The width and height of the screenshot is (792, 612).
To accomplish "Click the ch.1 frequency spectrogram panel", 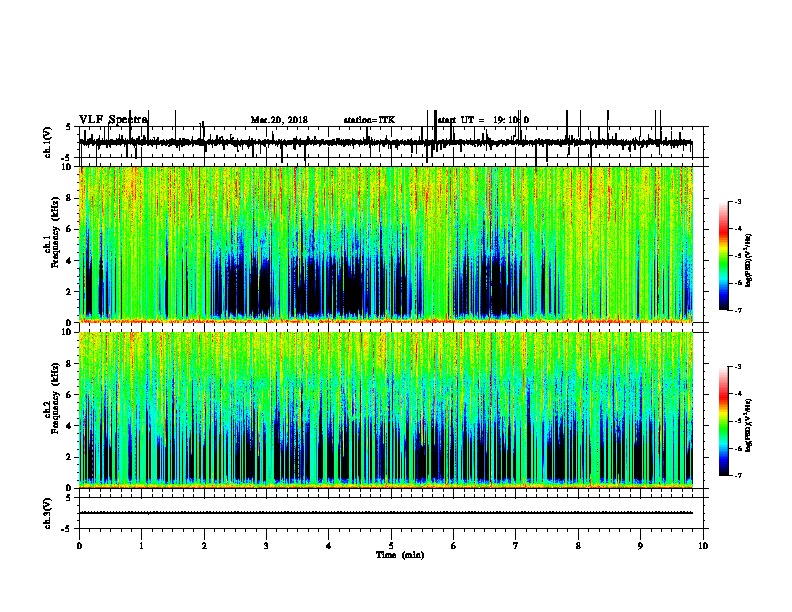I will [386, 244].
